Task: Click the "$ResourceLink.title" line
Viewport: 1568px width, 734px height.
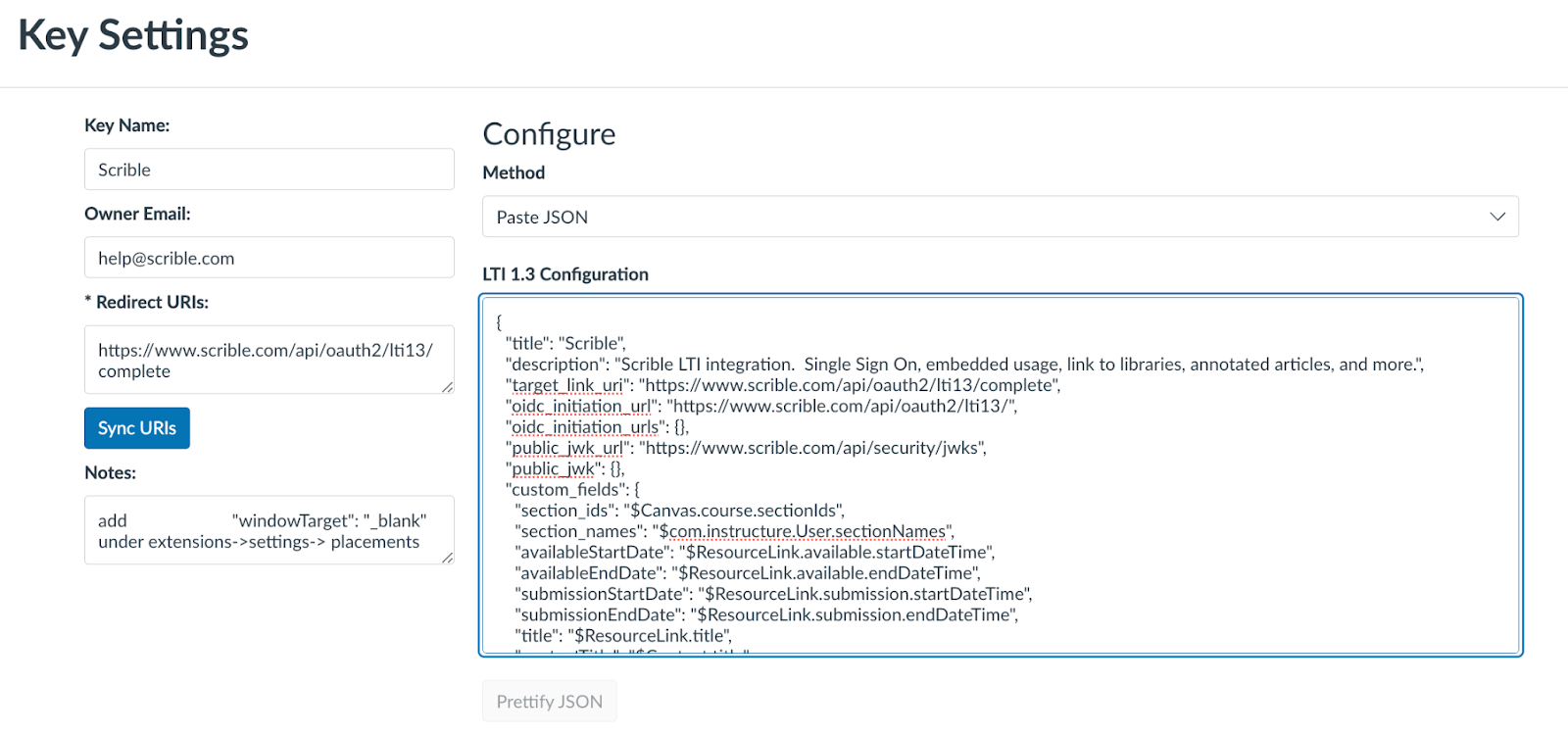Action: click(623, 636)
